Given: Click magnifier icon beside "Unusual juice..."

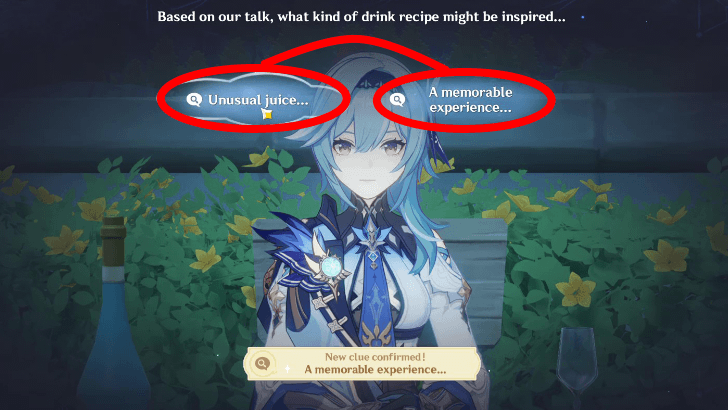Looking at the screenshot, I should (x=194, y=99).
